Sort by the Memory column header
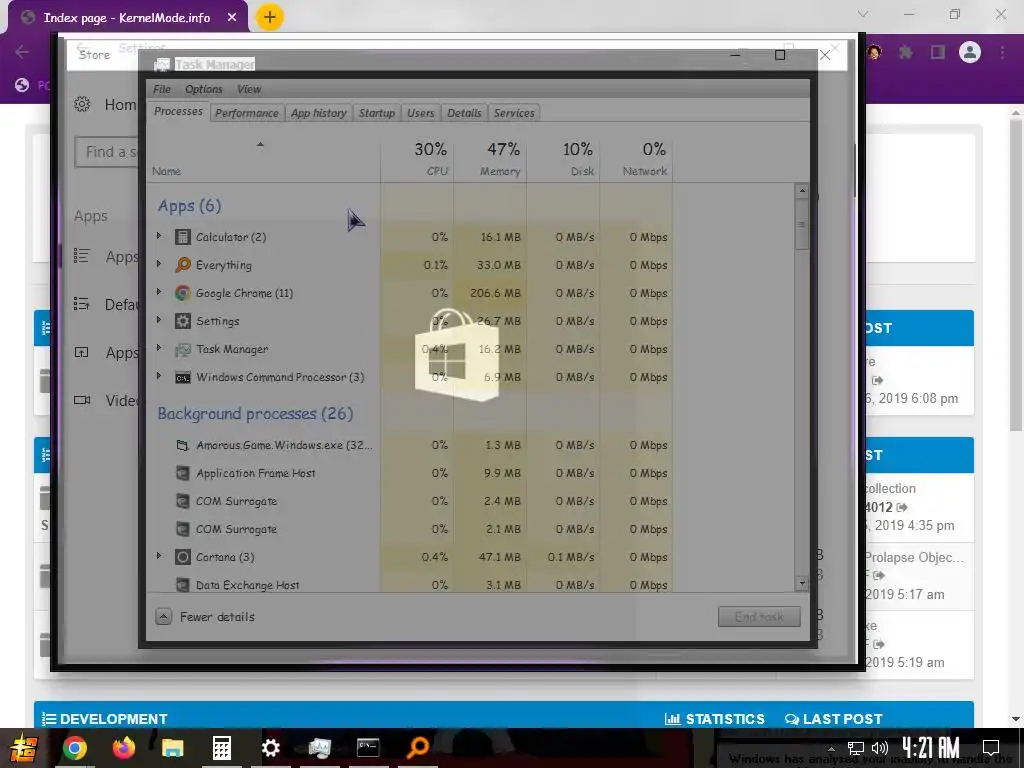Screen dimensions: 1024x768 tap(490, 159)
